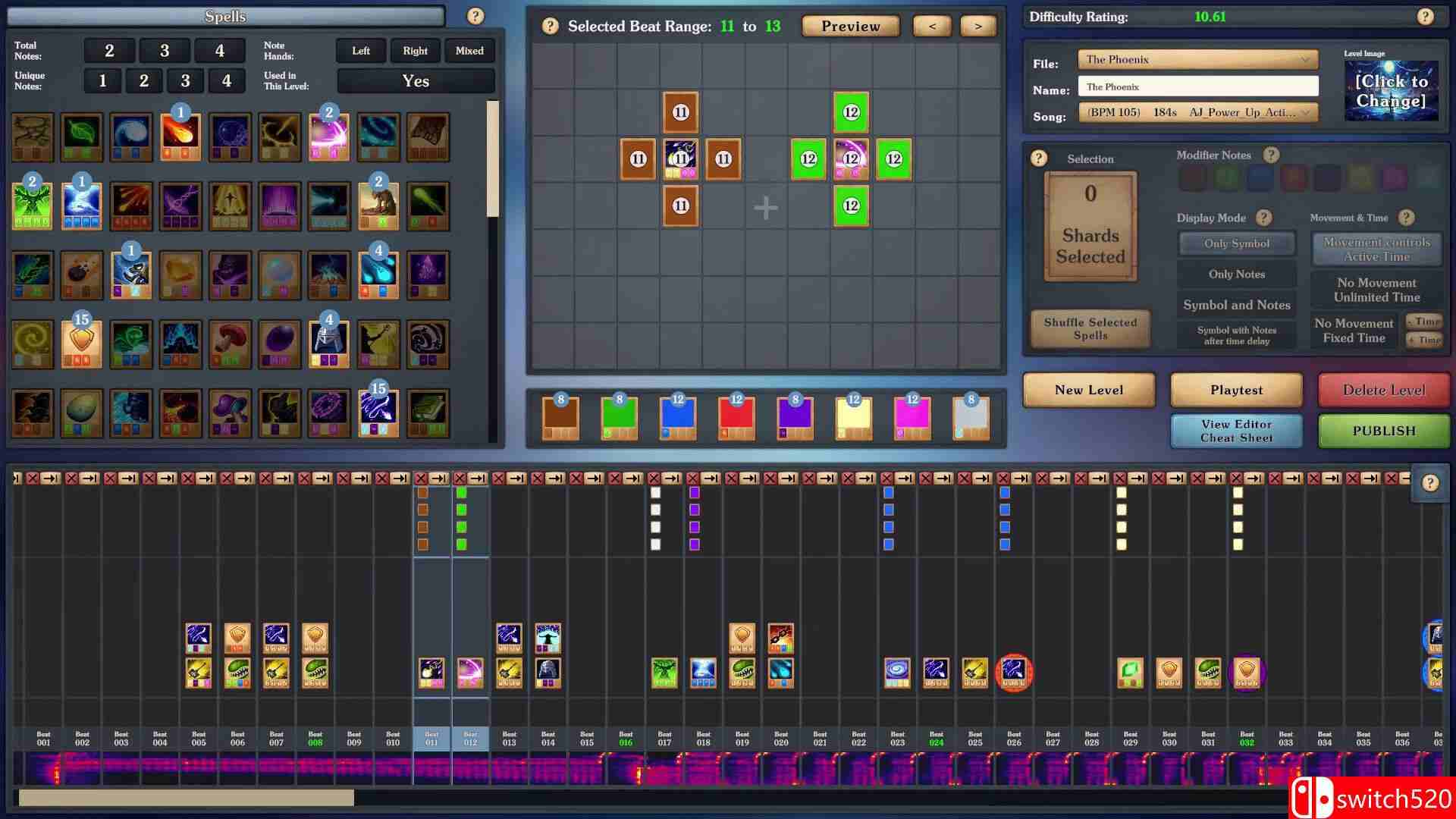The image size is (1456, 819).
Task: Click the level Name input field
Action: (x=1197, y=86)
